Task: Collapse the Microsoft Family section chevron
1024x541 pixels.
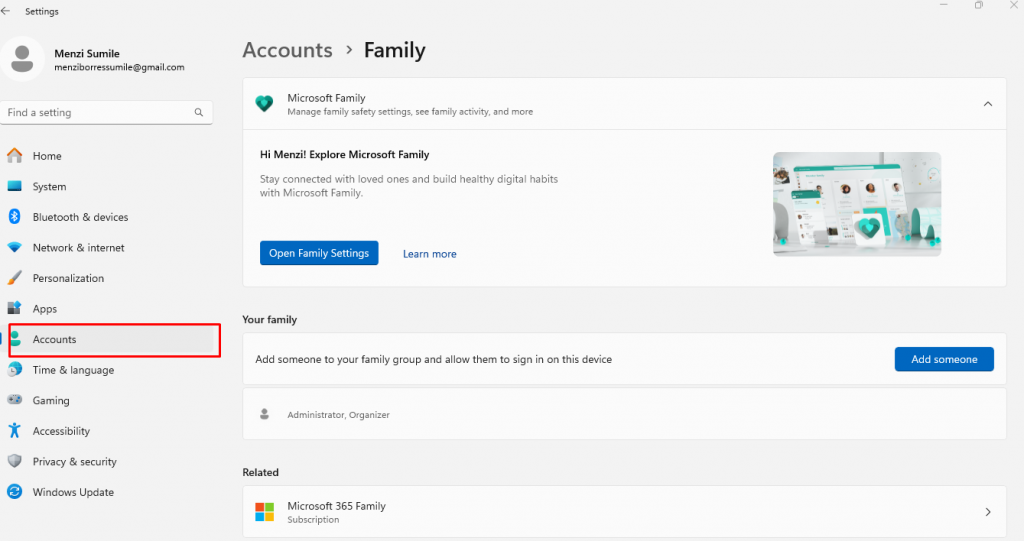Action: (987, 104)
